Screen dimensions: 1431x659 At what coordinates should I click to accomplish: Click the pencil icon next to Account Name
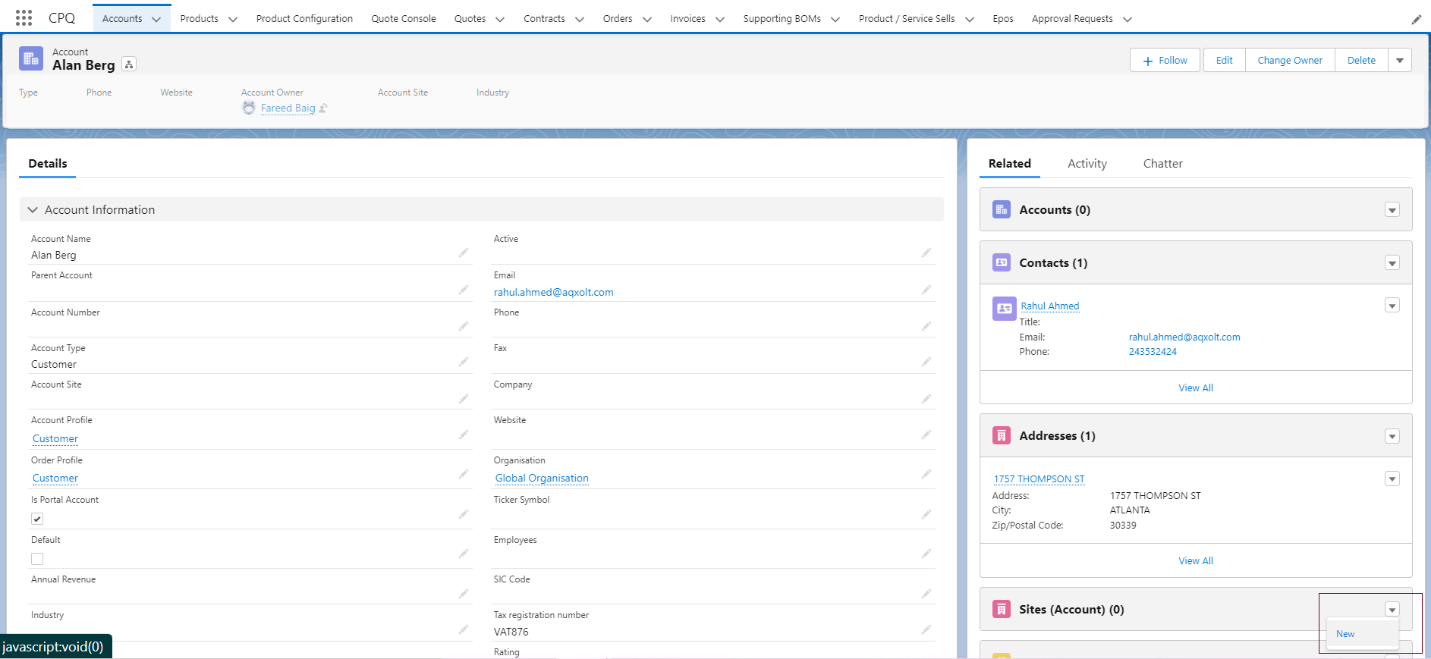point(463,253)
